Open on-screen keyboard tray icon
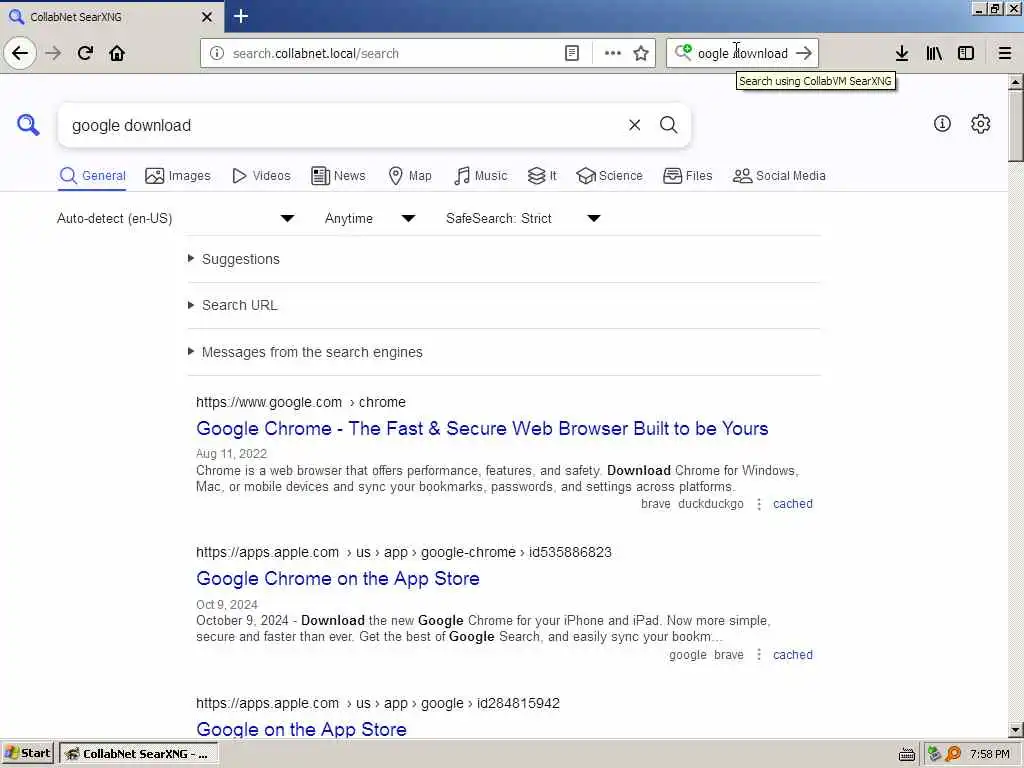This screenshot has height=768, width=1024. (906, 755)
